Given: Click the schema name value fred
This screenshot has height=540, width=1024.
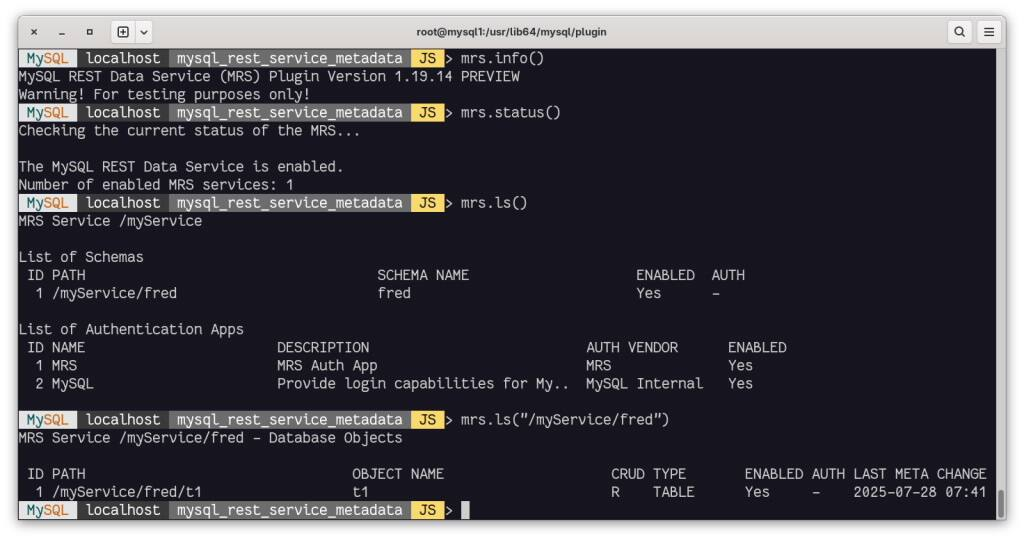Looking at the screenshot, I should click(394, 293).
